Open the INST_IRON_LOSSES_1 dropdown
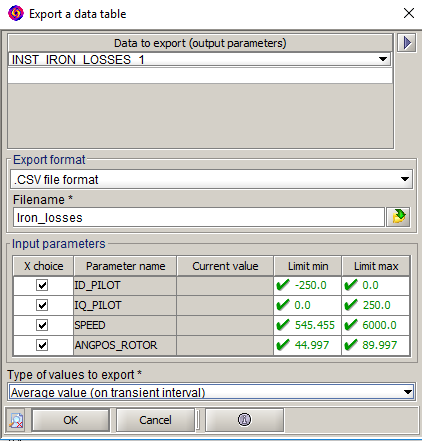The image size is (422, 441). tap(200, 60)
